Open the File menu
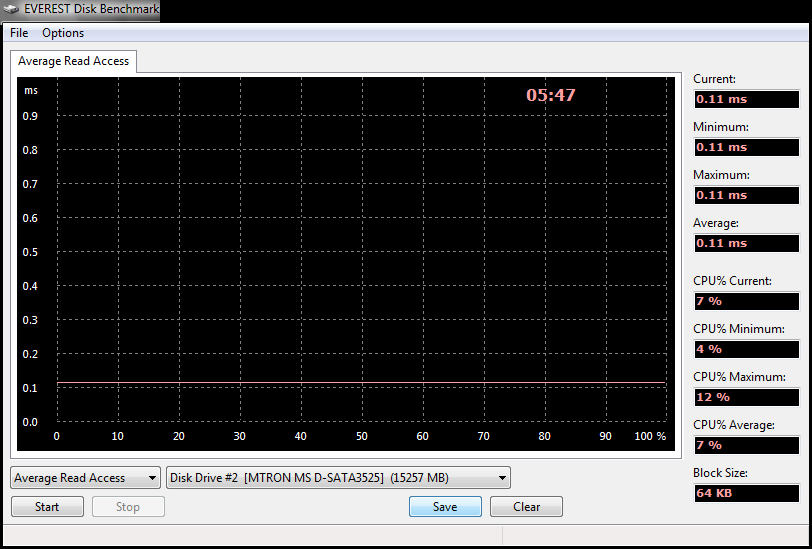Image resolution: width=812 pixels, height=549 pixels. (19, 33)
